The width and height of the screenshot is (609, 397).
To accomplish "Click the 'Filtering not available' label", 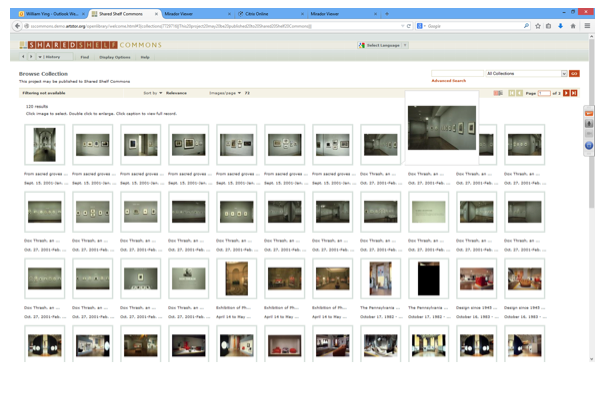I will click(x=44, y=93).
